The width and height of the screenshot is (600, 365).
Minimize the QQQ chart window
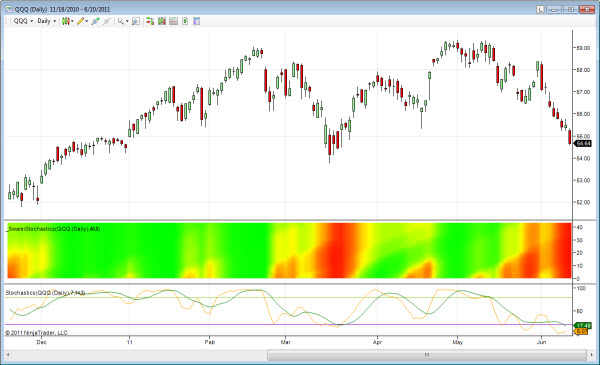tap(554, 9)
